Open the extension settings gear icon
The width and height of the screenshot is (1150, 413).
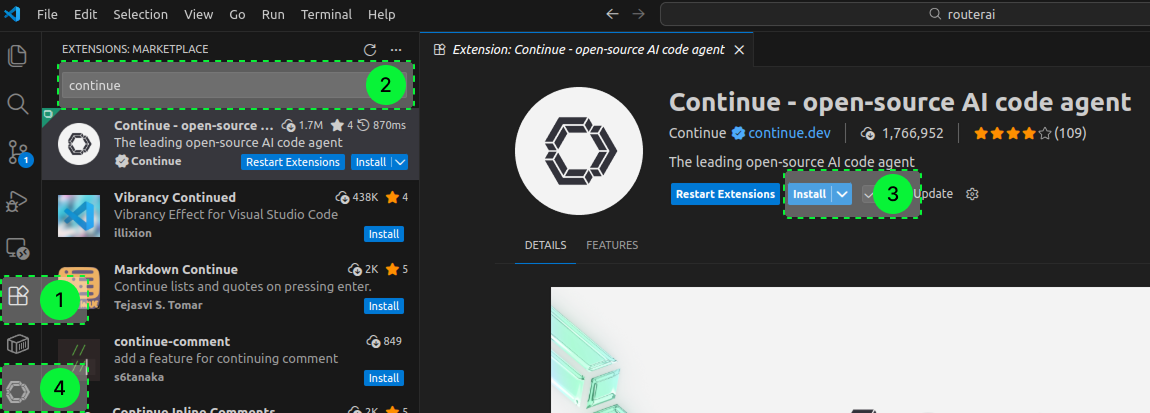point(973,194)
